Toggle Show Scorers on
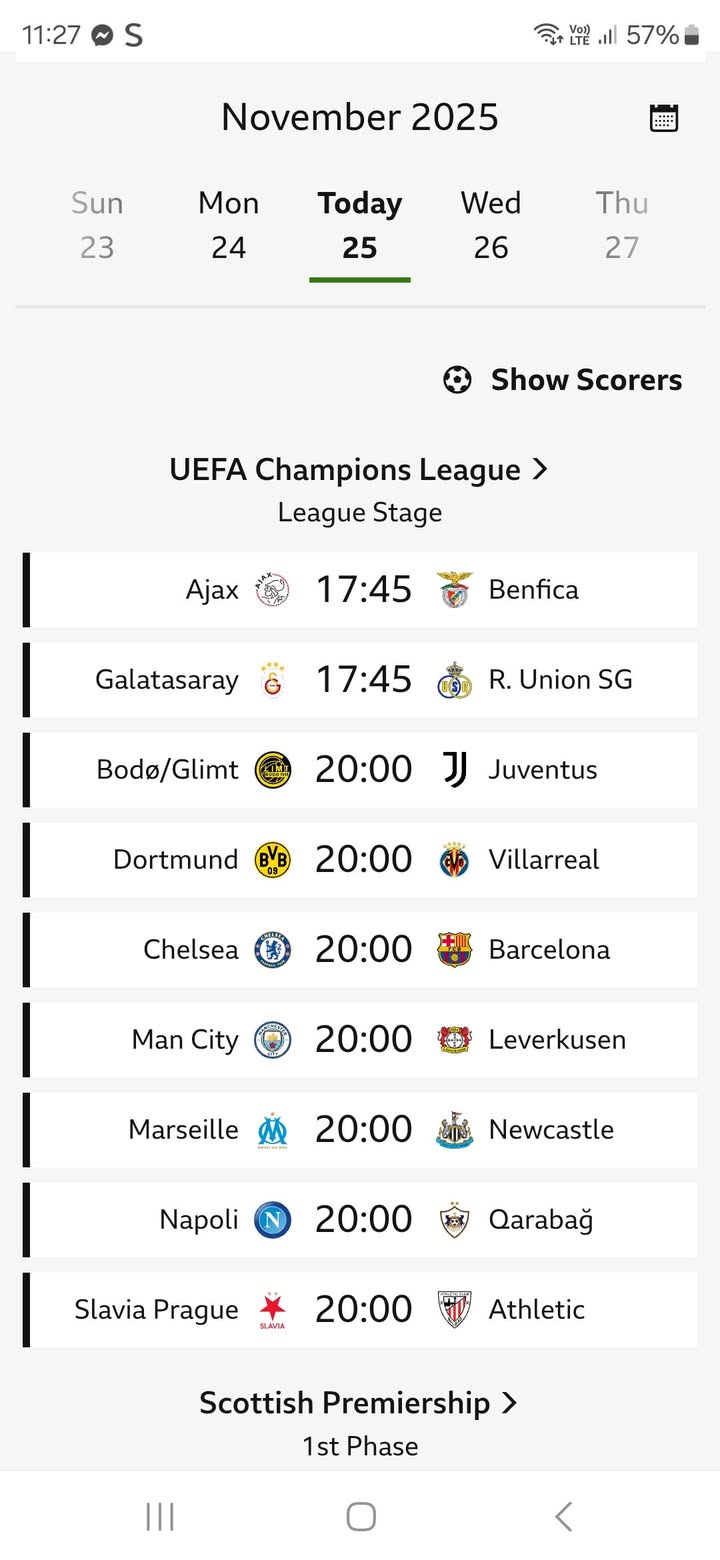The width and height of the screenshot is (720, 1560). click(563, 380)
